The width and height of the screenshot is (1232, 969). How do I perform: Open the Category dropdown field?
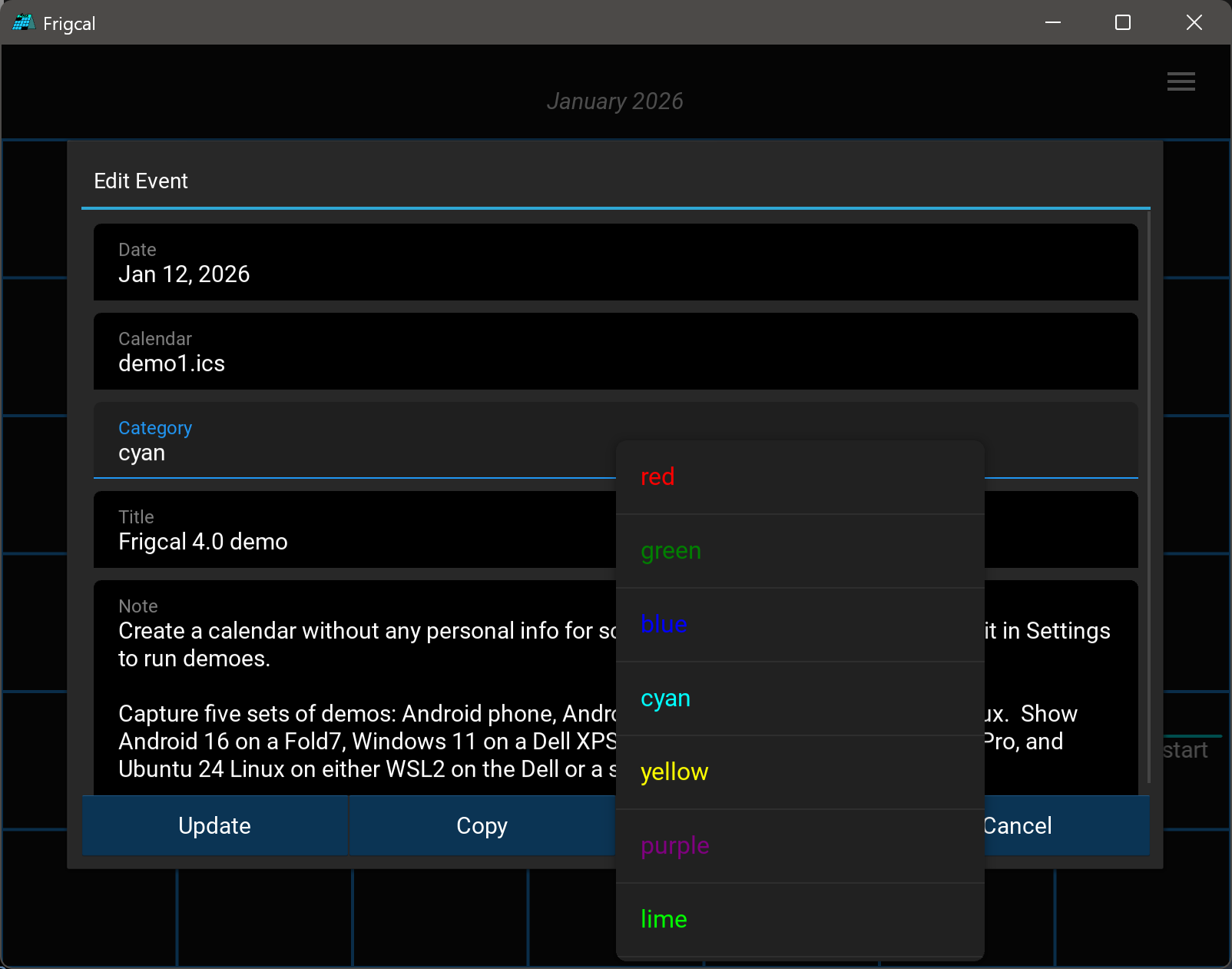pos(353,441)
